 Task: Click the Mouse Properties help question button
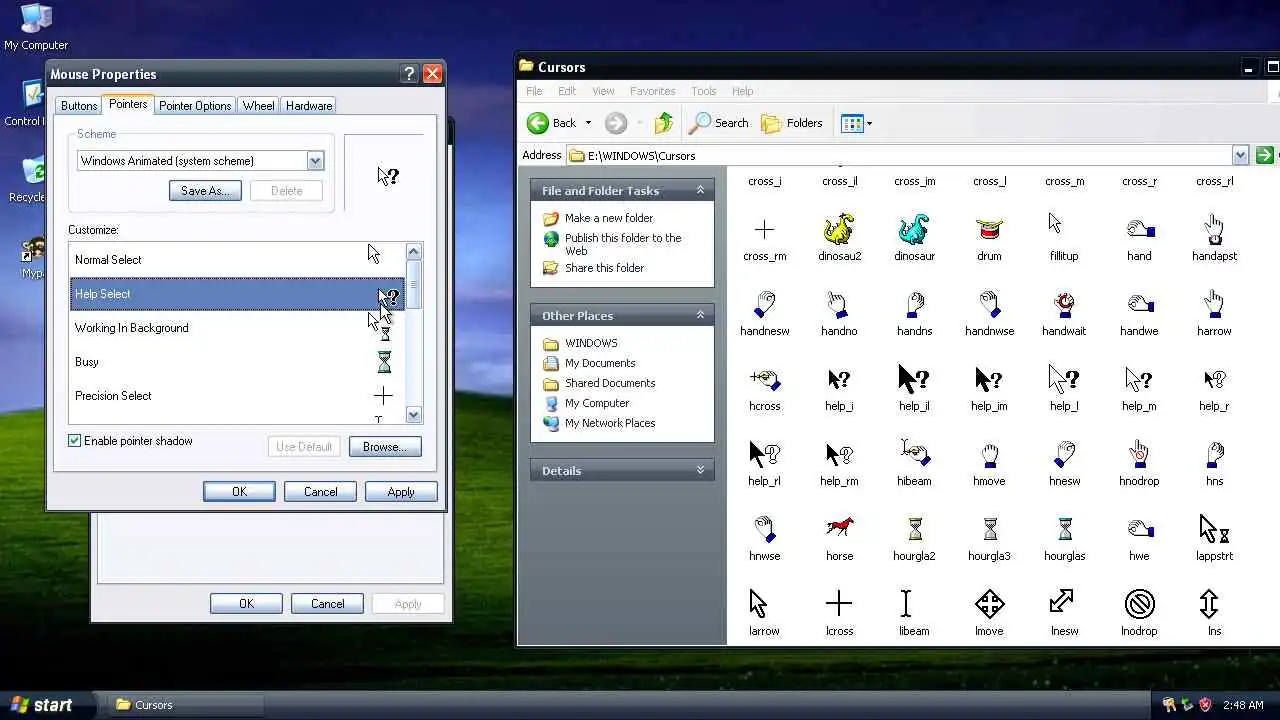point(409,74)
